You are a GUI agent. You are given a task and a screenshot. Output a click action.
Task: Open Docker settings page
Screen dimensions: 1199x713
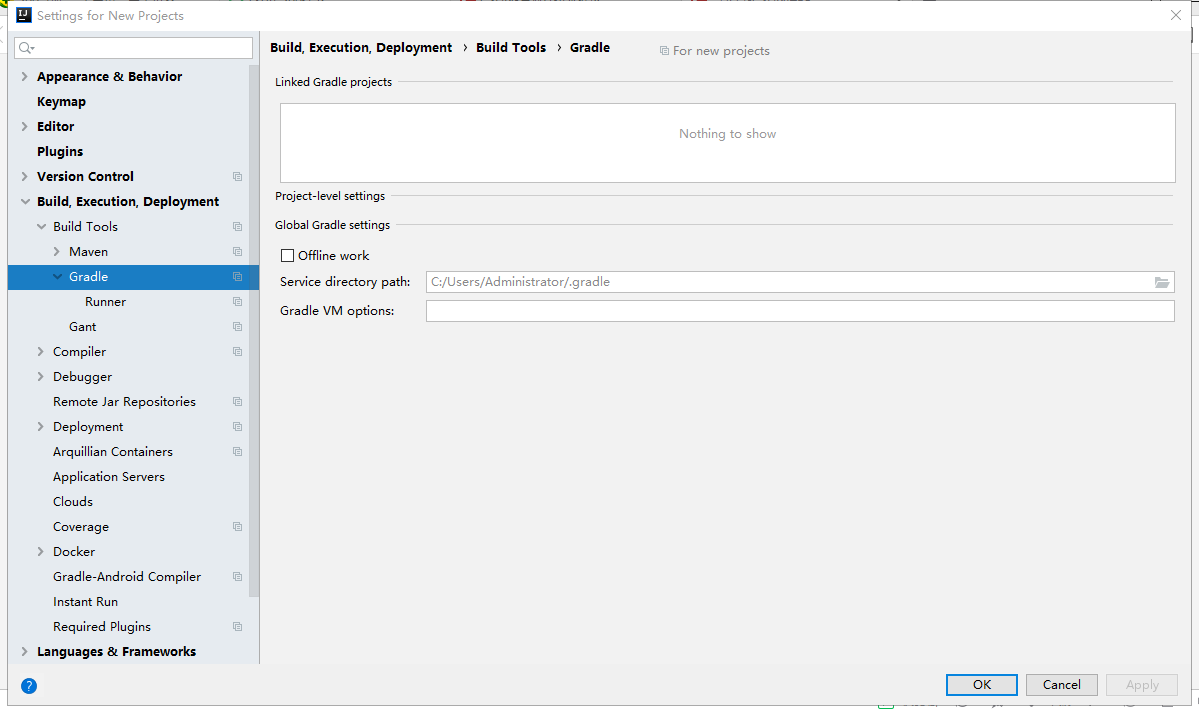click(74, 552)
